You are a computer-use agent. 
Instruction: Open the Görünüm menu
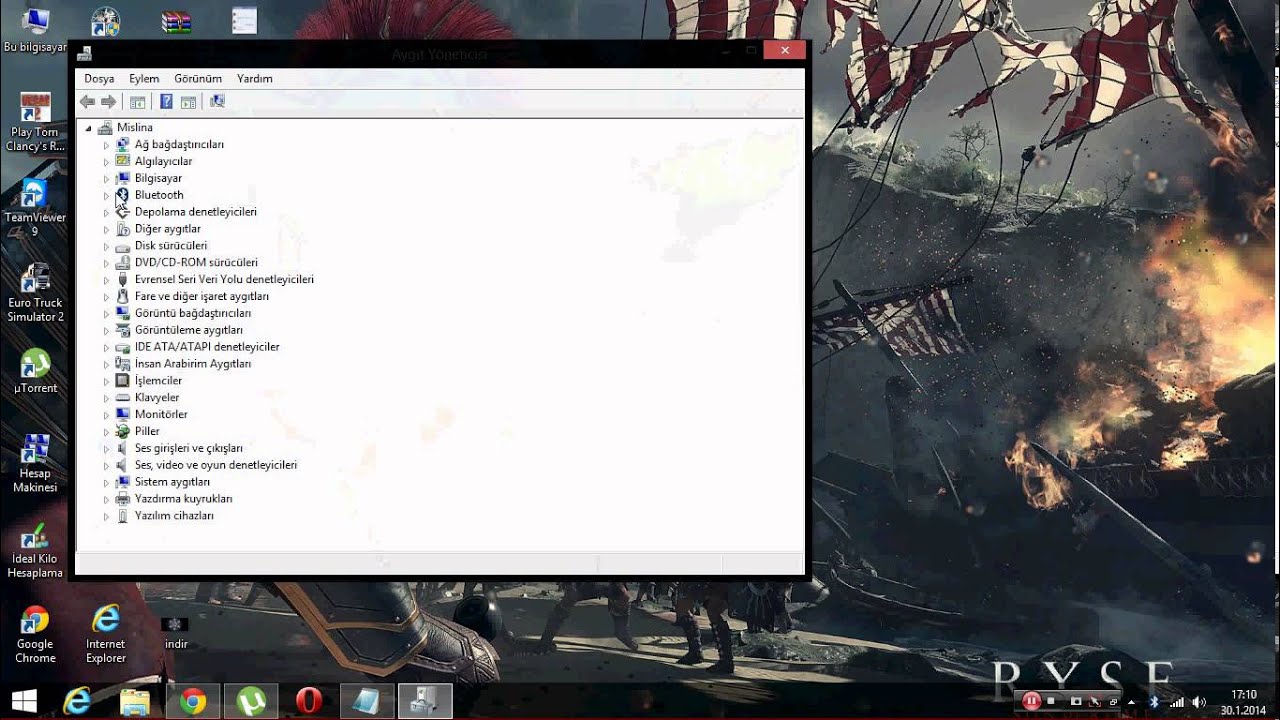point(198,78)
